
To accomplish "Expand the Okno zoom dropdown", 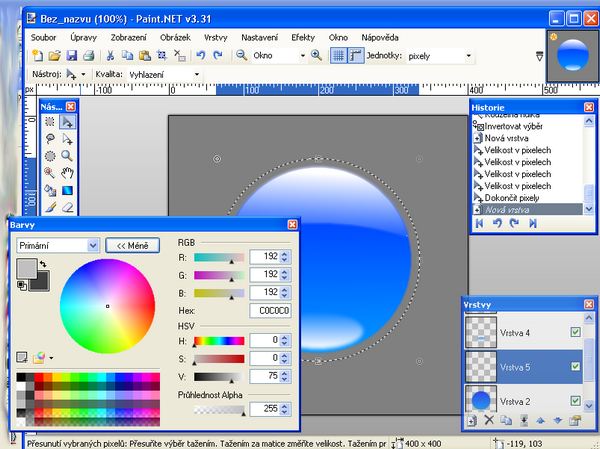I will [x=300, y=56].
